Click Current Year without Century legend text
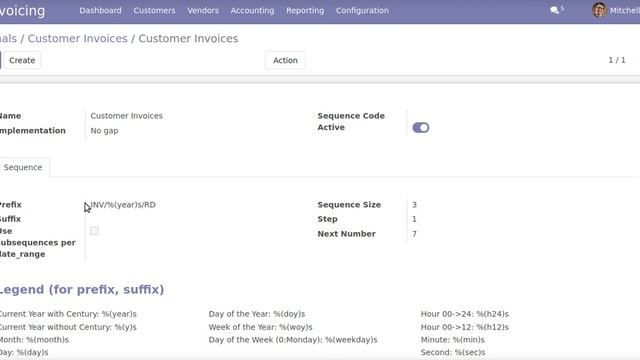The image size is (640, 360). click(68, 327)
